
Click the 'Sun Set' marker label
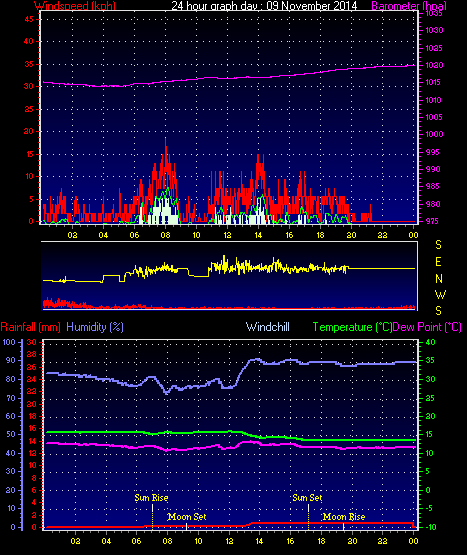[x=307, y=498]
